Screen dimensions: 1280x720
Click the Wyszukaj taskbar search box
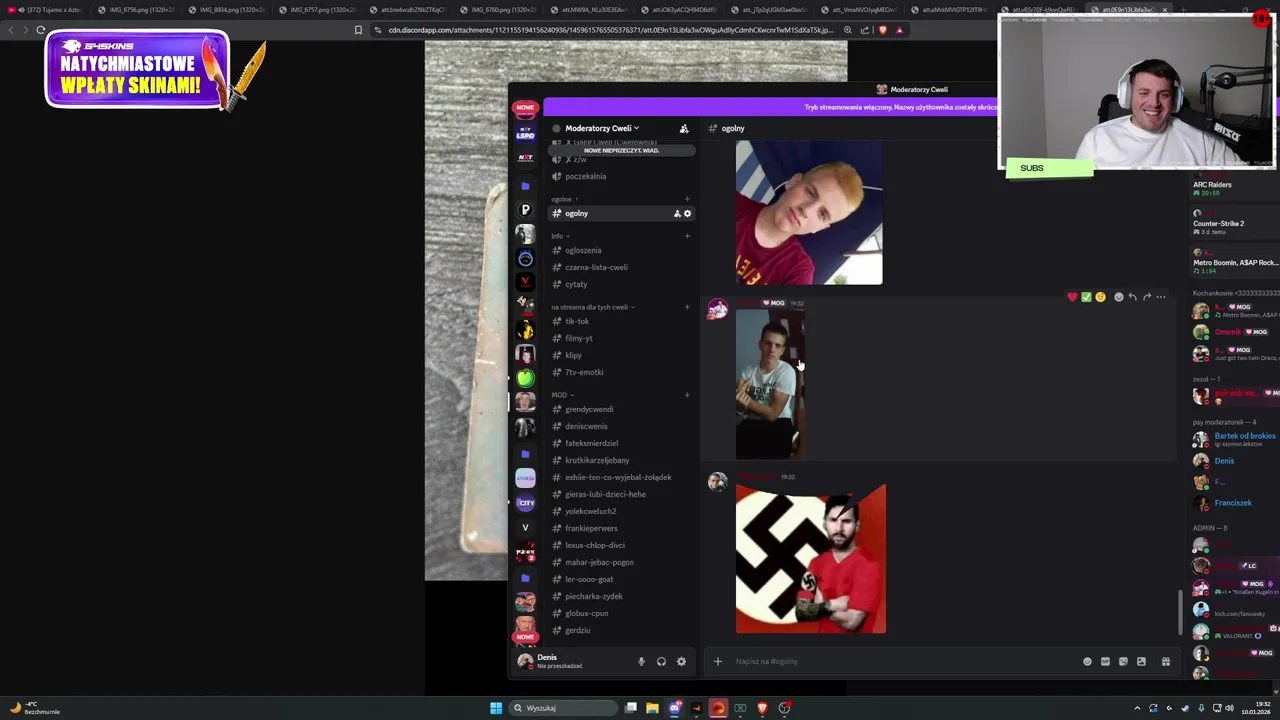coord(565,708)
